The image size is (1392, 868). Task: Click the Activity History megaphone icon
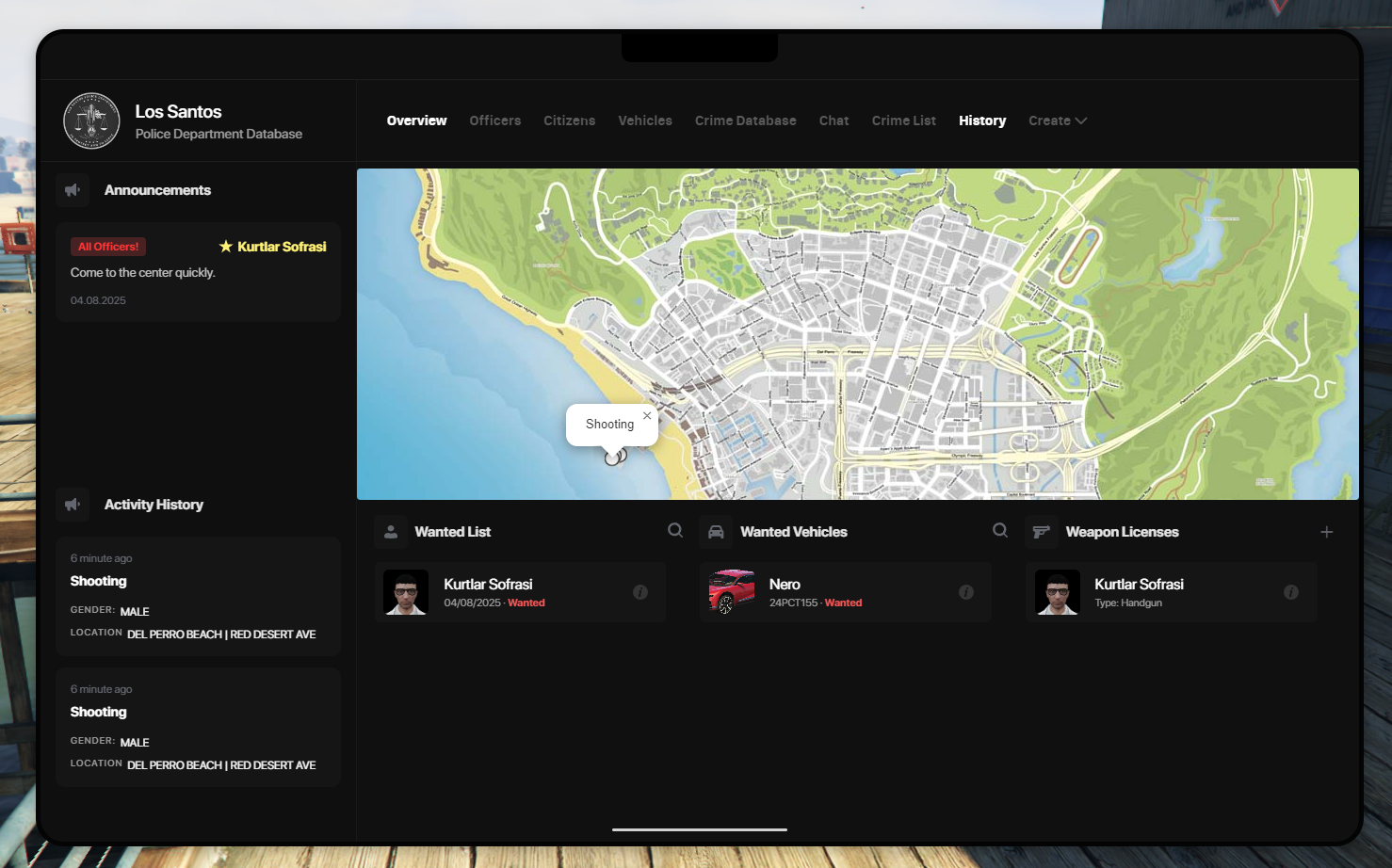tap(73, 505)
